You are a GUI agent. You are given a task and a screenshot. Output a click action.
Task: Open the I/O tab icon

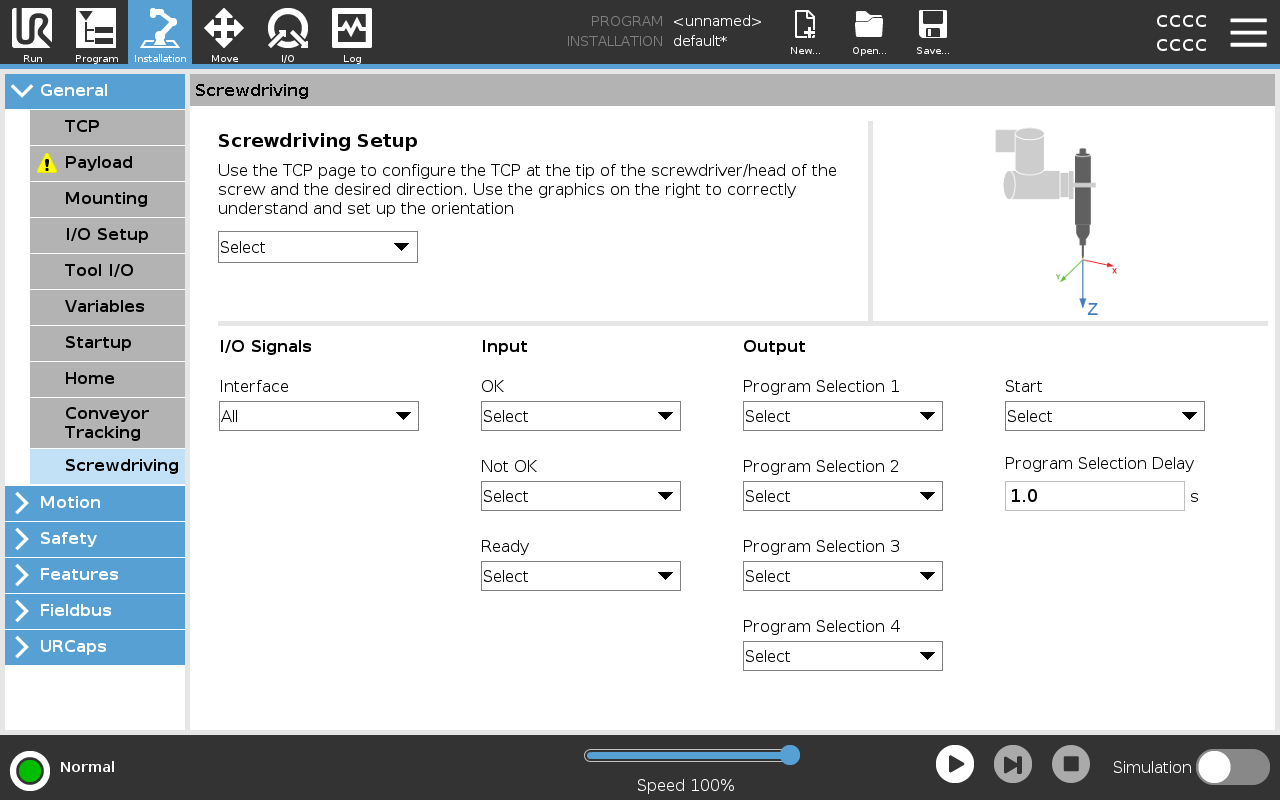click(288, 30)
